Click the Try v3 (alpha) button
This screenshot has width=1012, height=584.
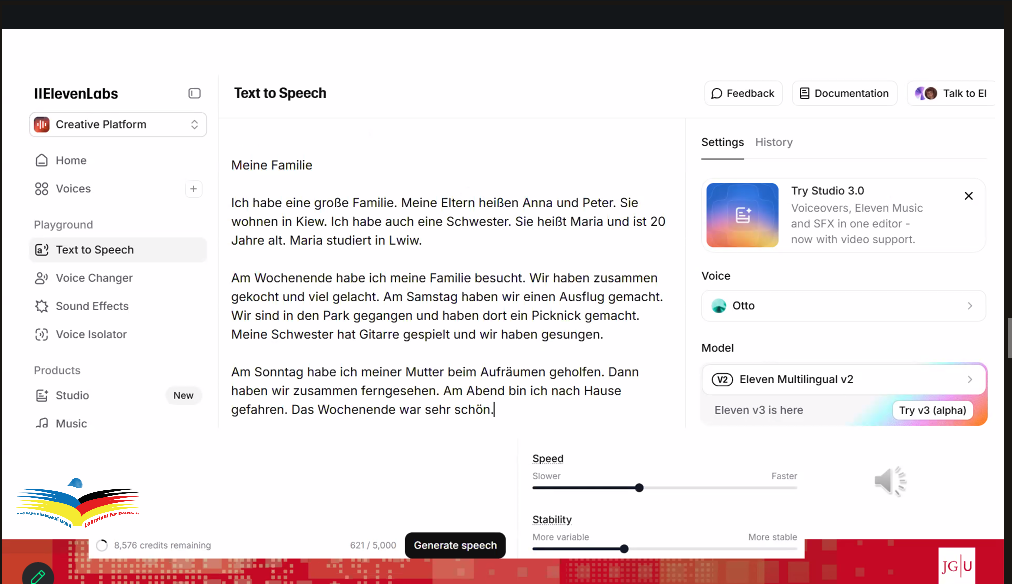(x=932, y=410)
